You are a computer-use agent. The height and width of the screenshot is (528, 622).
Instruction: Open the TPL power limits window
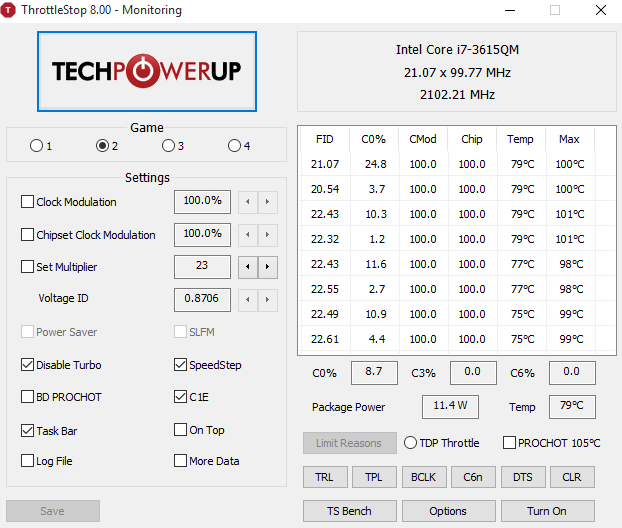pos(374,477)
